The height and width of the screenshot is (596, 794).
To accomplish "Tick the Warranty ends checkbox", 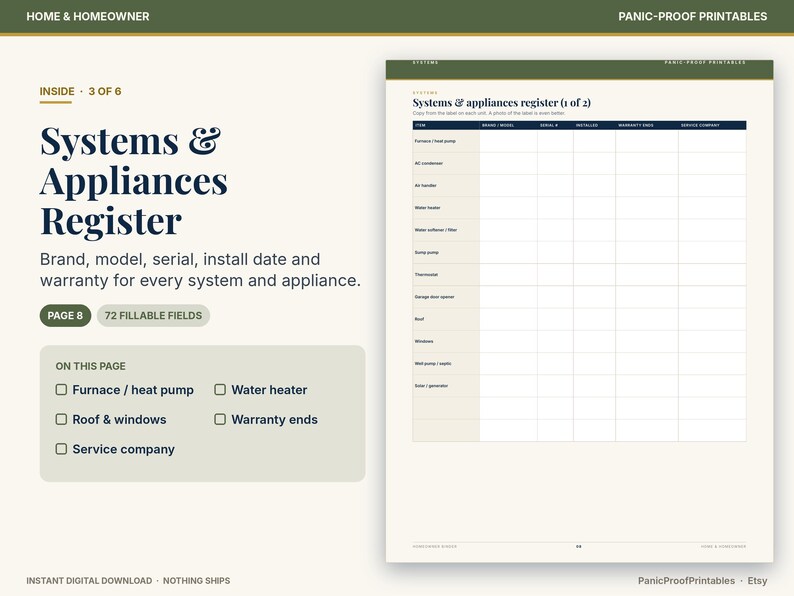I will [x=220, y=419].
